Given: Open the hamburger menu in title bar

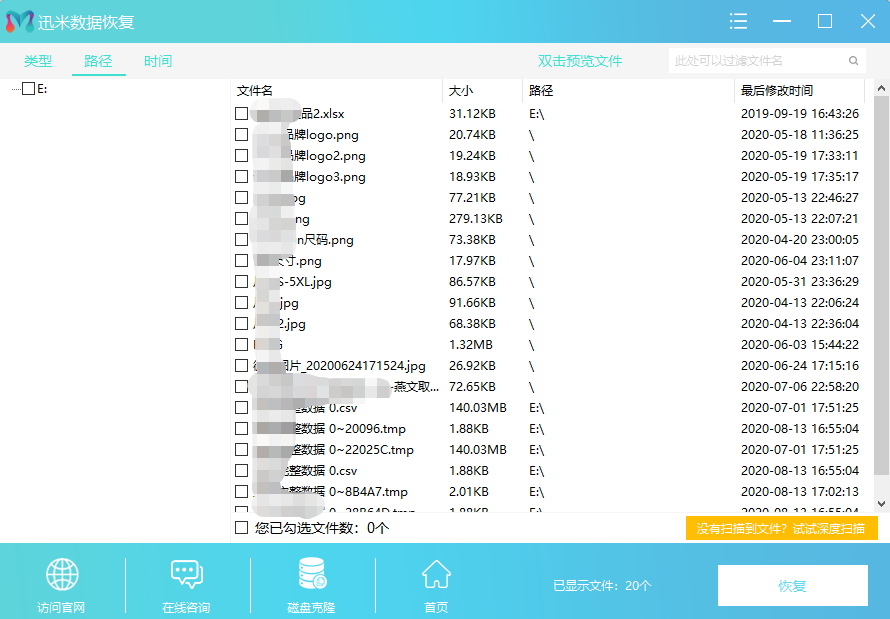Looking at the screenshot, I should click(x=738, y=21).
